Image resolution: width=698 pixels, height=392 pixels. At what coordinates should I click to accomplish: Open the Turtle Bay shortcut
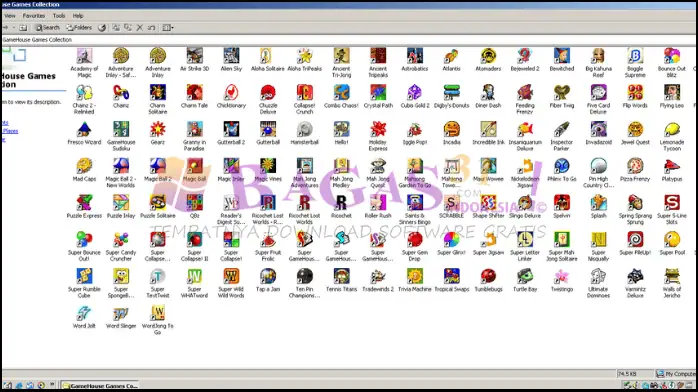click(x=525, y=277)
